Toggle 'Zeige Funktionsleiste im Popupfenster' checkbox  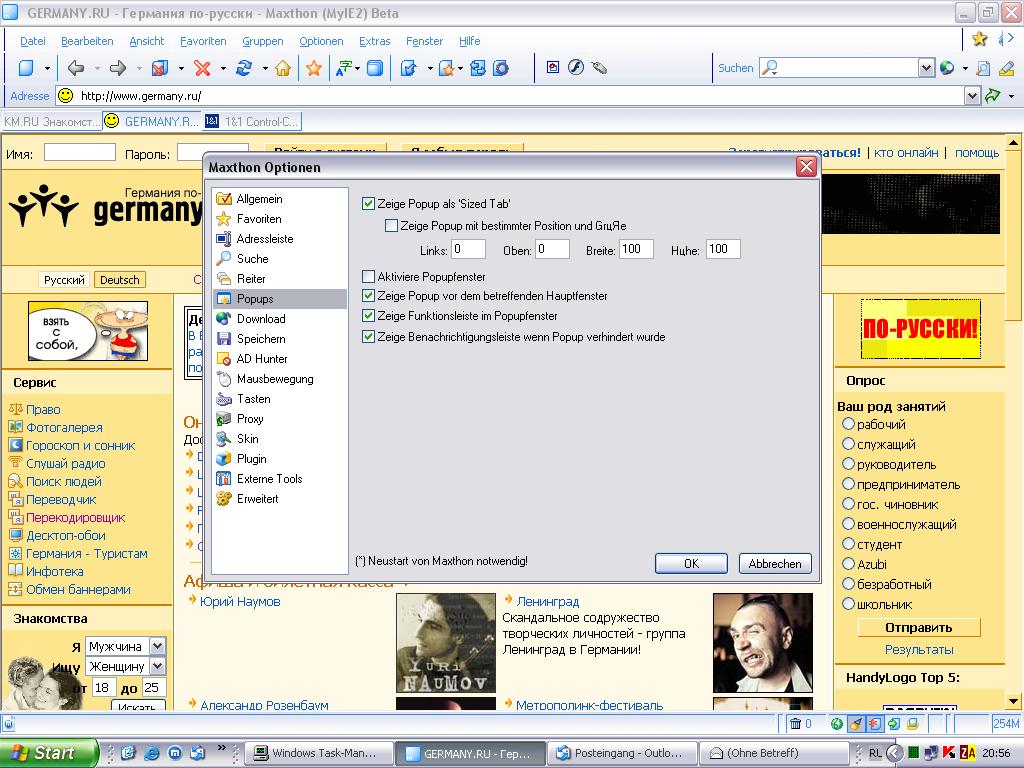(368, 316)
